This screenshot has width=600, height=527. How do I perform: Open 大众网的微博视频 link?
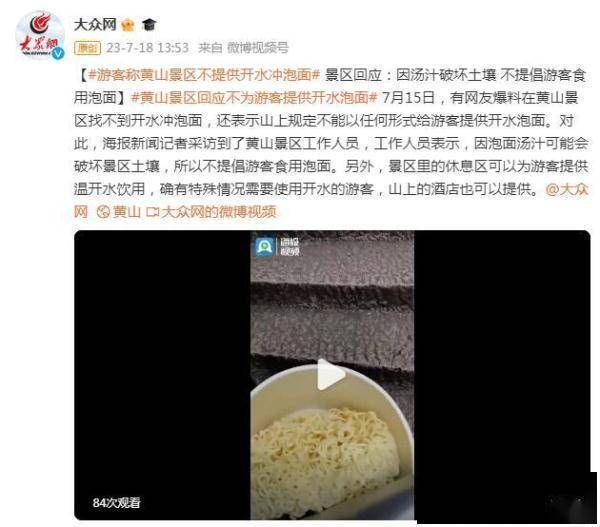tap(218, 212)
